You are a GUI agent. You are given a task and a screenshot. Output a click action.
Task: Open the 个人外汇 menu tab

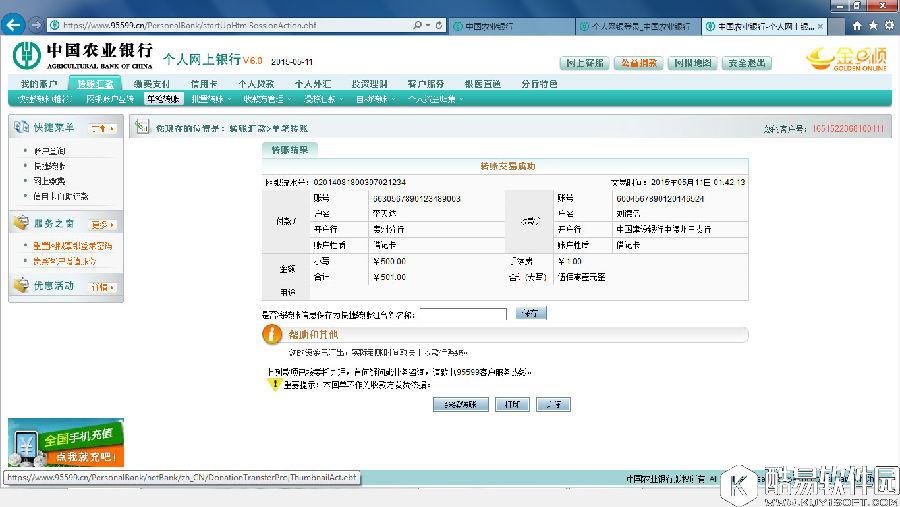coord(312,84)
